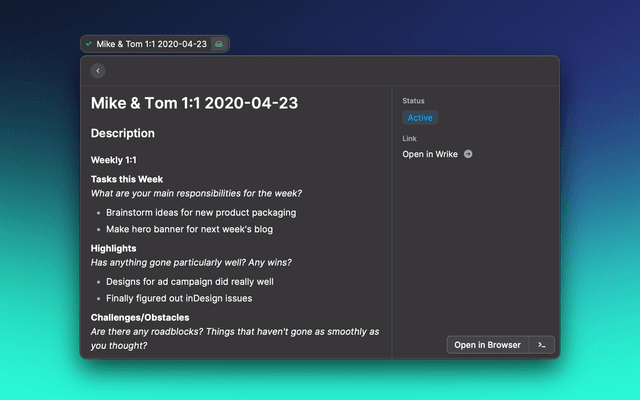Click the Mike & Tom 1:1 main heading
Viewport: 640px width, 400px height.
(x=194, y=103)
